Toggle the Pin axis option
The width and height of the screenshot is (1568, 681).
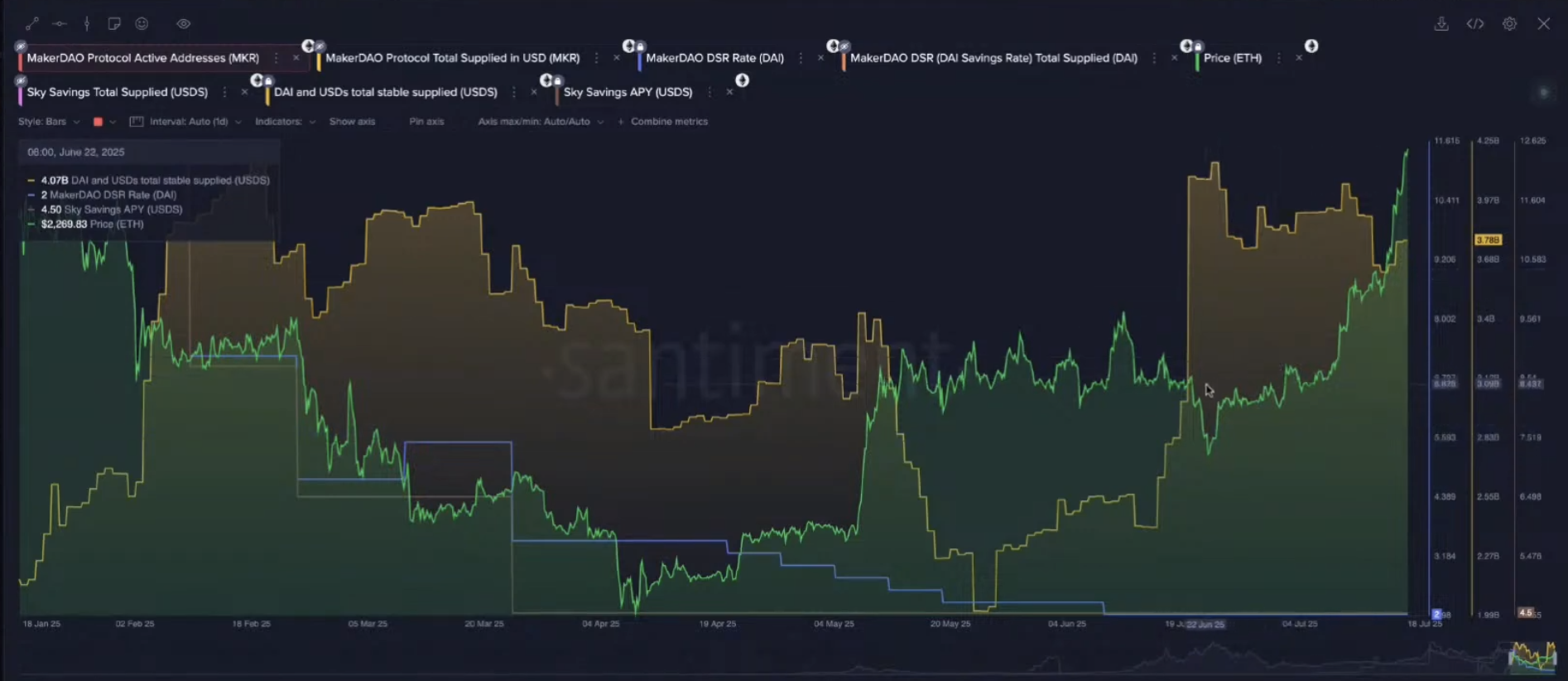[x=426, y=122]
